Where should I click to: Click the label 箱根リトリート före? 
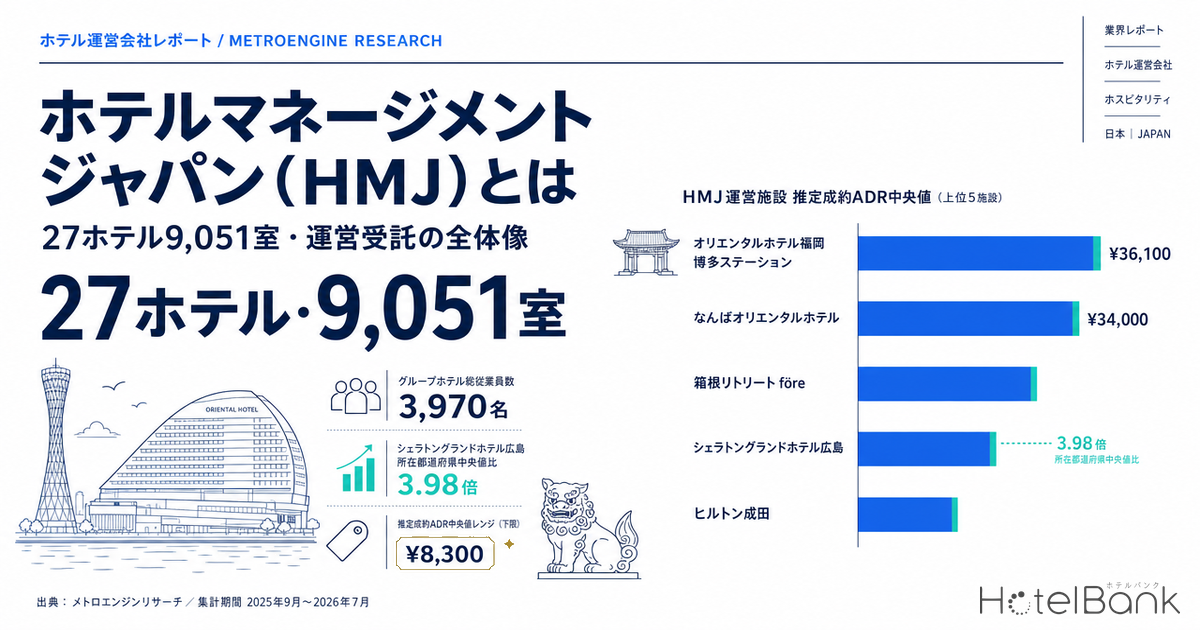coord(749,383)
